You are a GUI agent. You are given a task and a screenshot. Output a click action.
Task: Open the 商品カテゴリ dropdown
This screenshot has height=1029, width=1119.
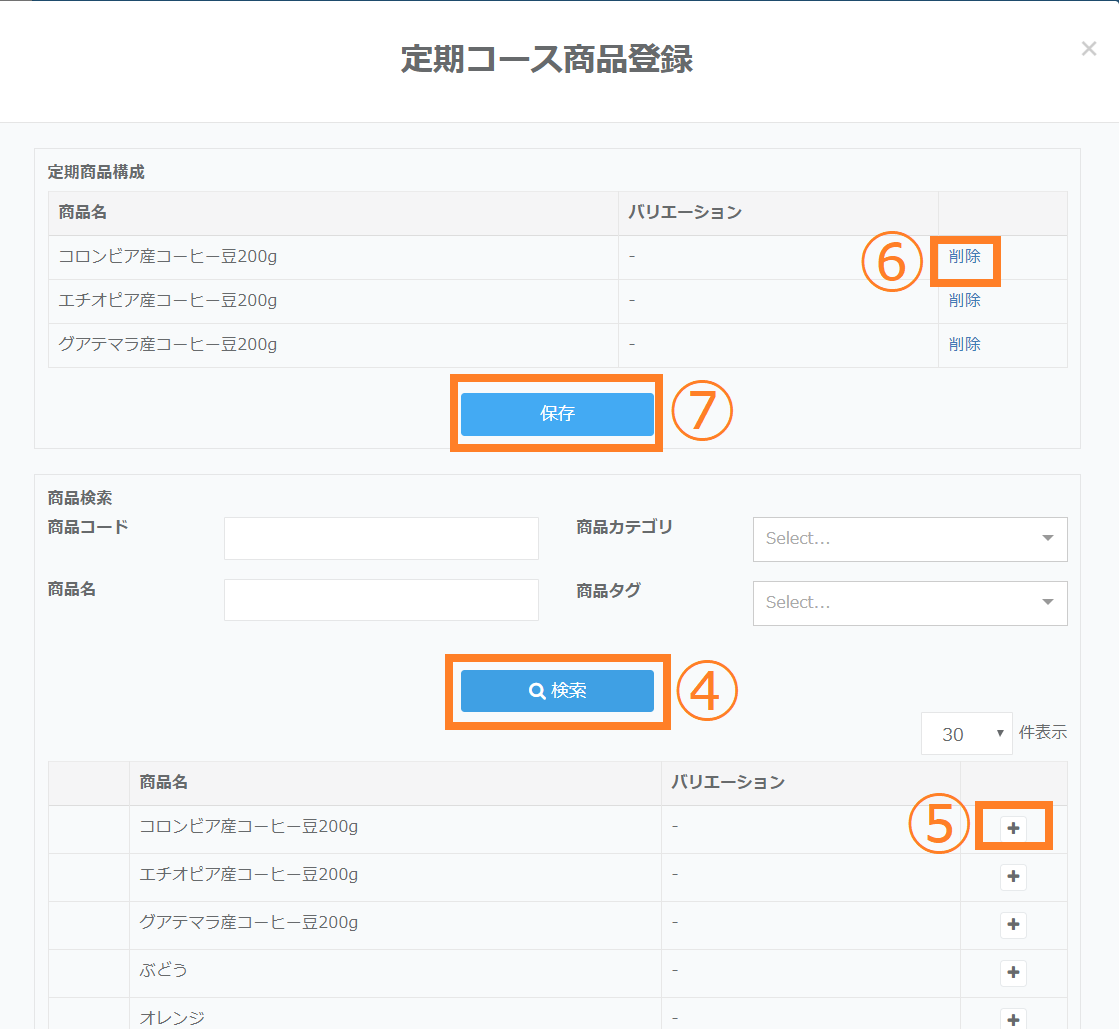pyautogui.click(x=909, y=539)
